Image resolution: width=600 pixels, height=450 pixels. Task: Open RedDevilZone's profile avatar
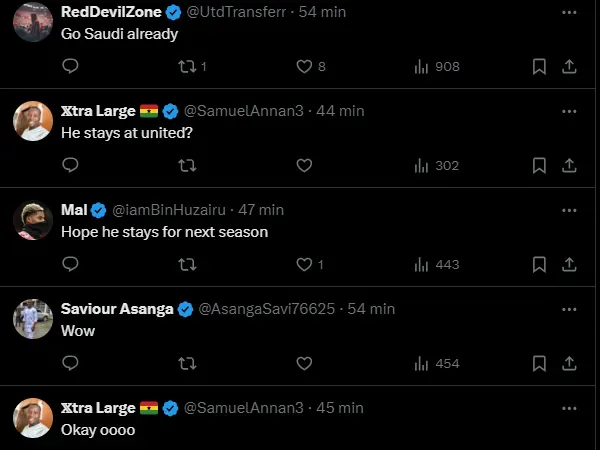[33, 22]
